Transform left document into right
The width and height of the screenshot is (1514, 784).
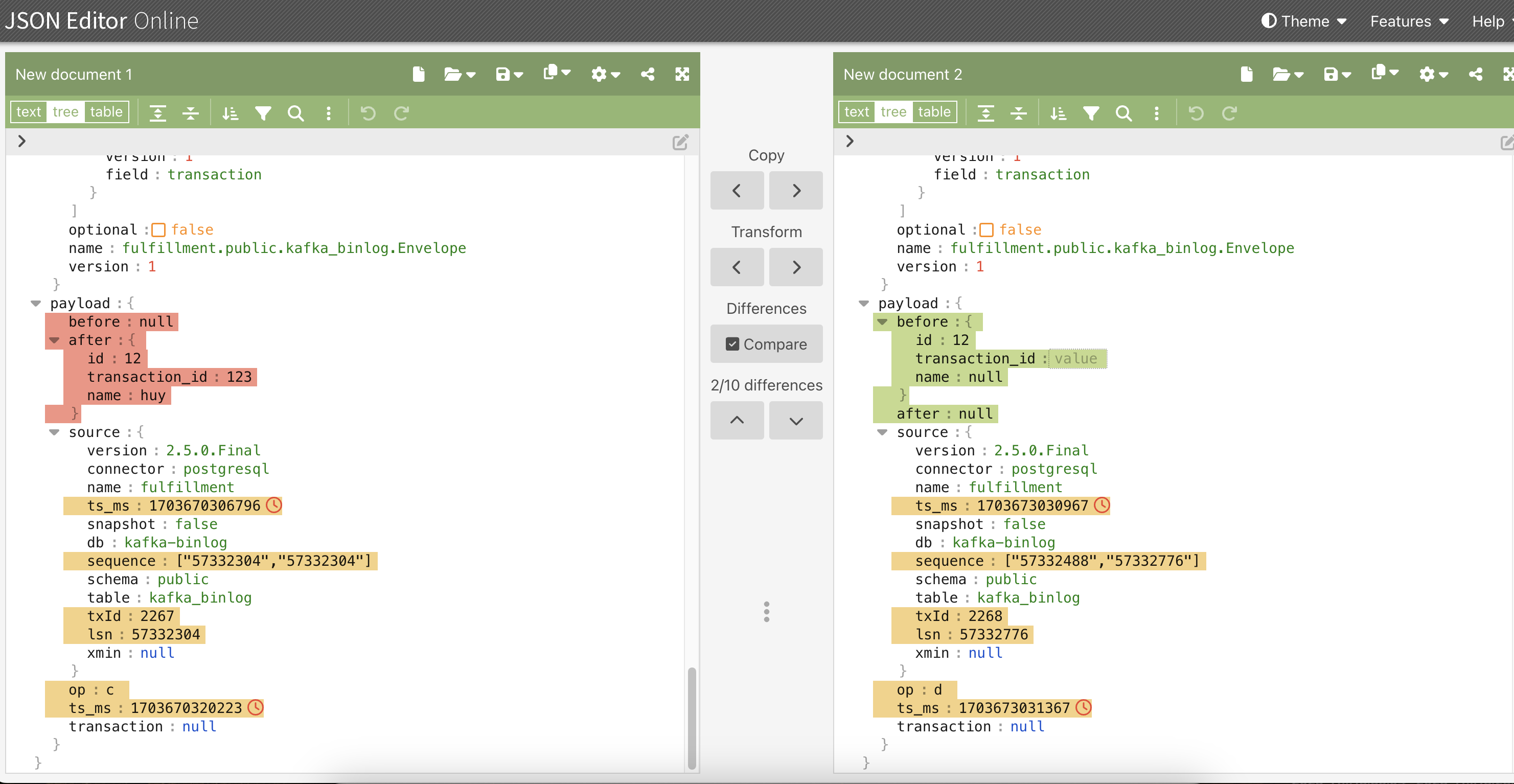point(796,267)
